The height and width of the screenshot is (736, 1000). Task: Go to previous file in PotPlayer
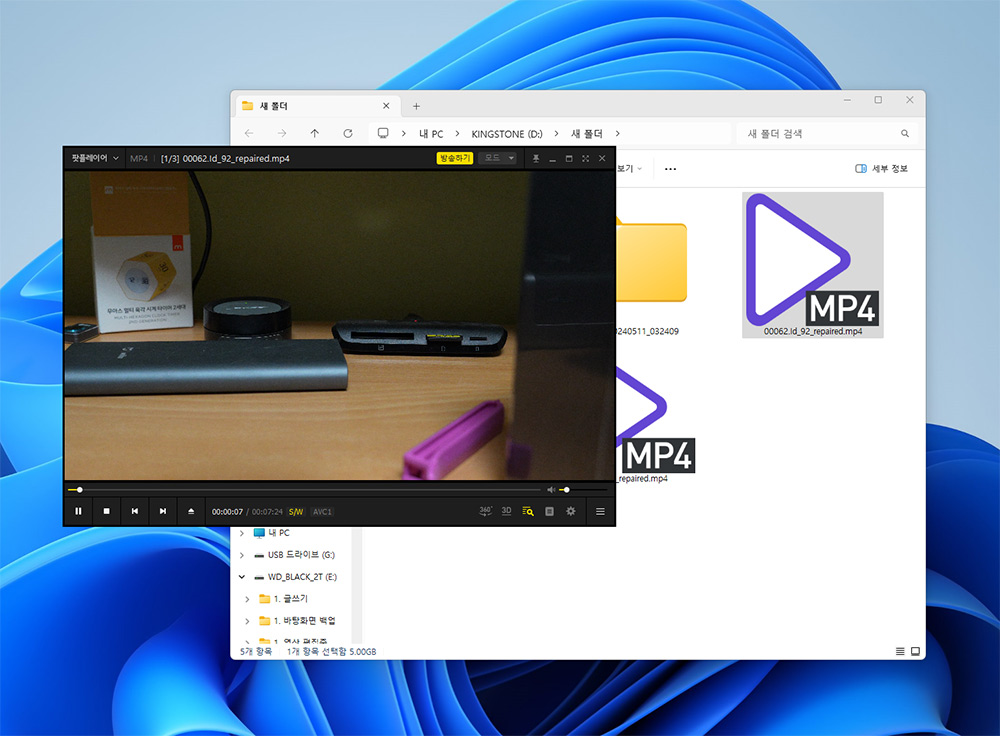[x=135, y=511]
